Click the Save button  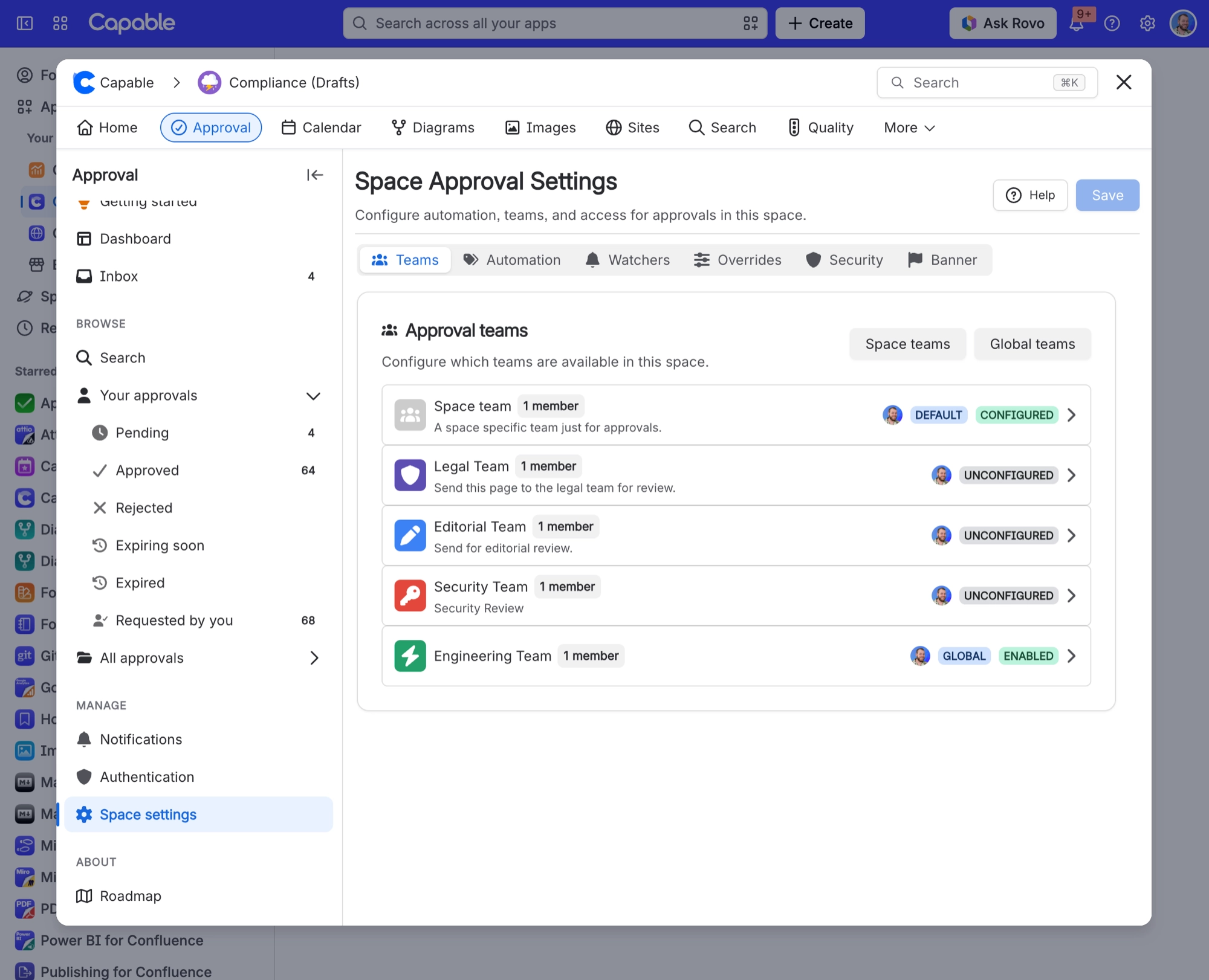click(x=1107, y=195)
